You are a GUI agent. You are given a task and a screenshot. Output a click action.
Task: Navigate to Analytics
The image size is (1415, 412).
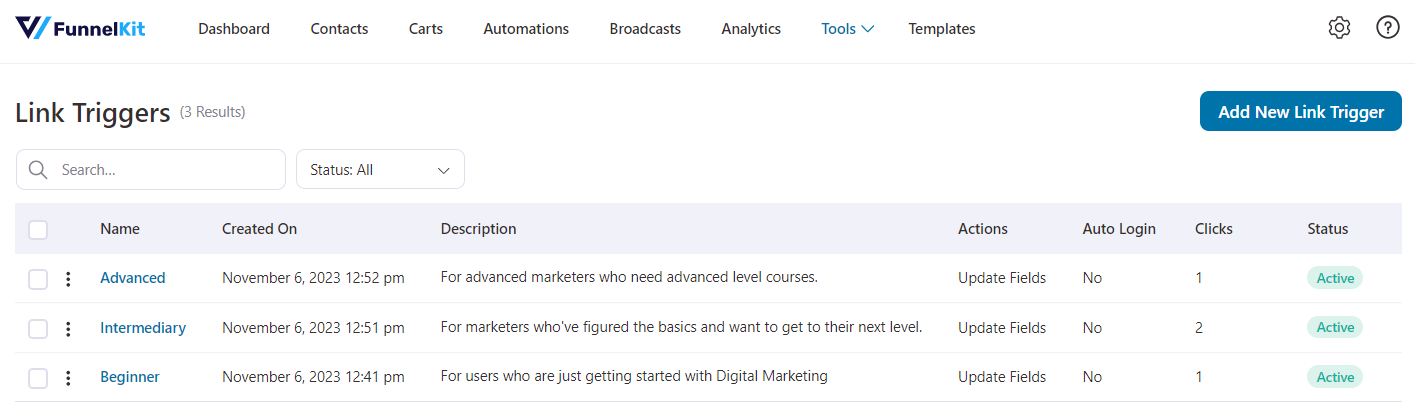[x=751, y=29]
